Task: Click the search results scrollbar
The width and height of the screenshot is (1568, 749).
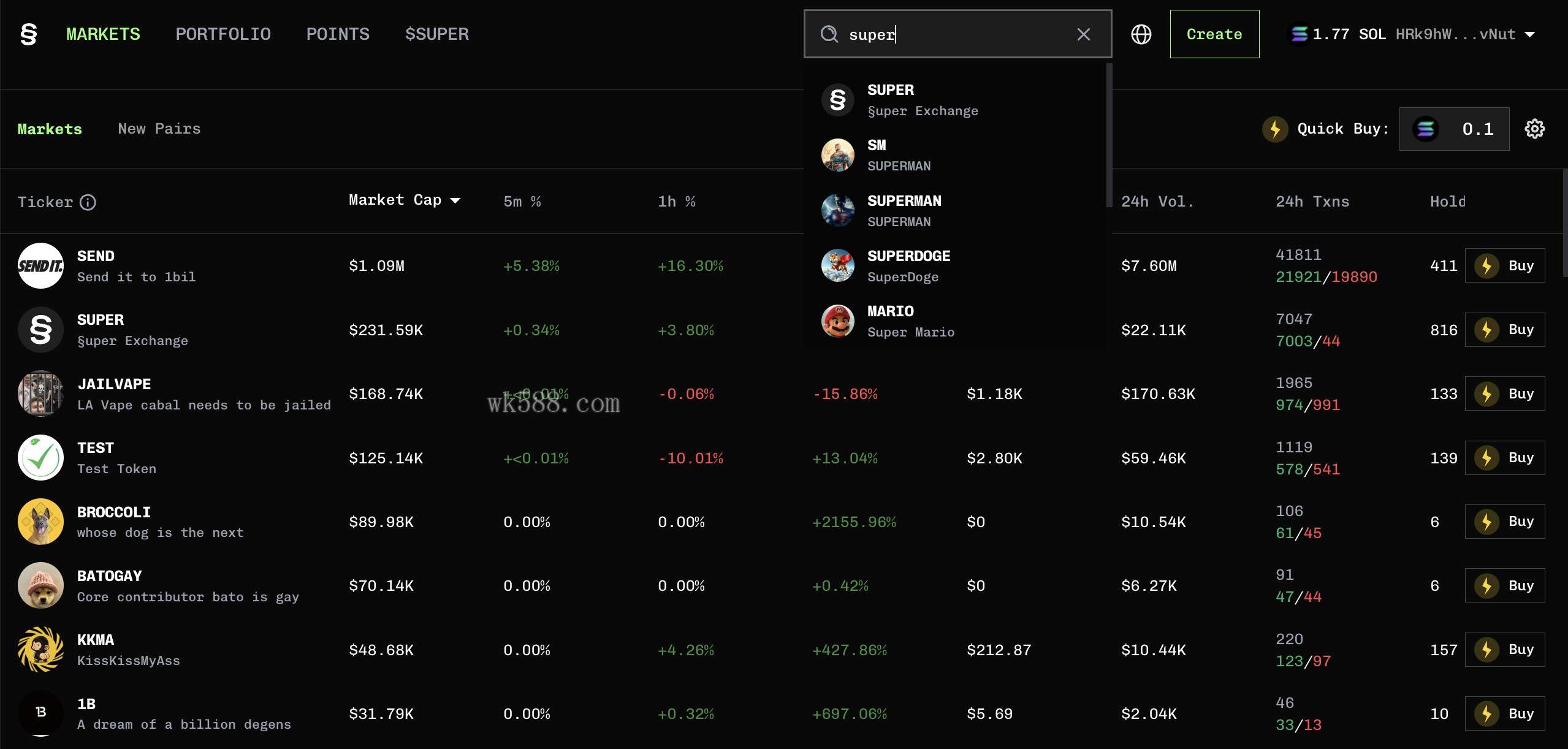Action: [1108, 135]
